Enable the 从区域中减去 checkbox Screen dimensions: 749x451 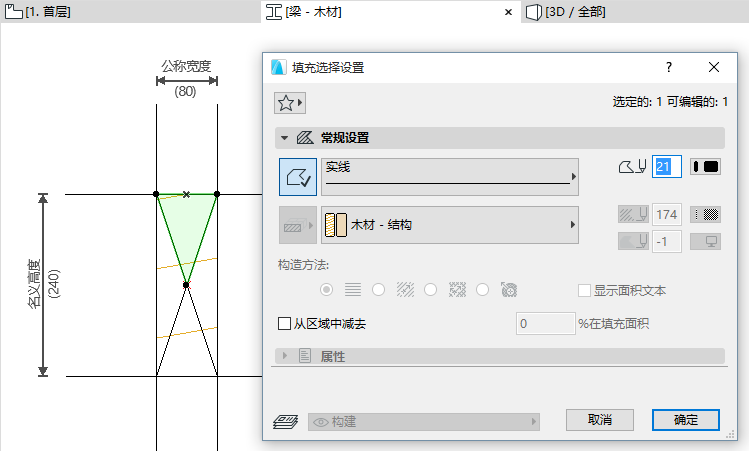284,324
